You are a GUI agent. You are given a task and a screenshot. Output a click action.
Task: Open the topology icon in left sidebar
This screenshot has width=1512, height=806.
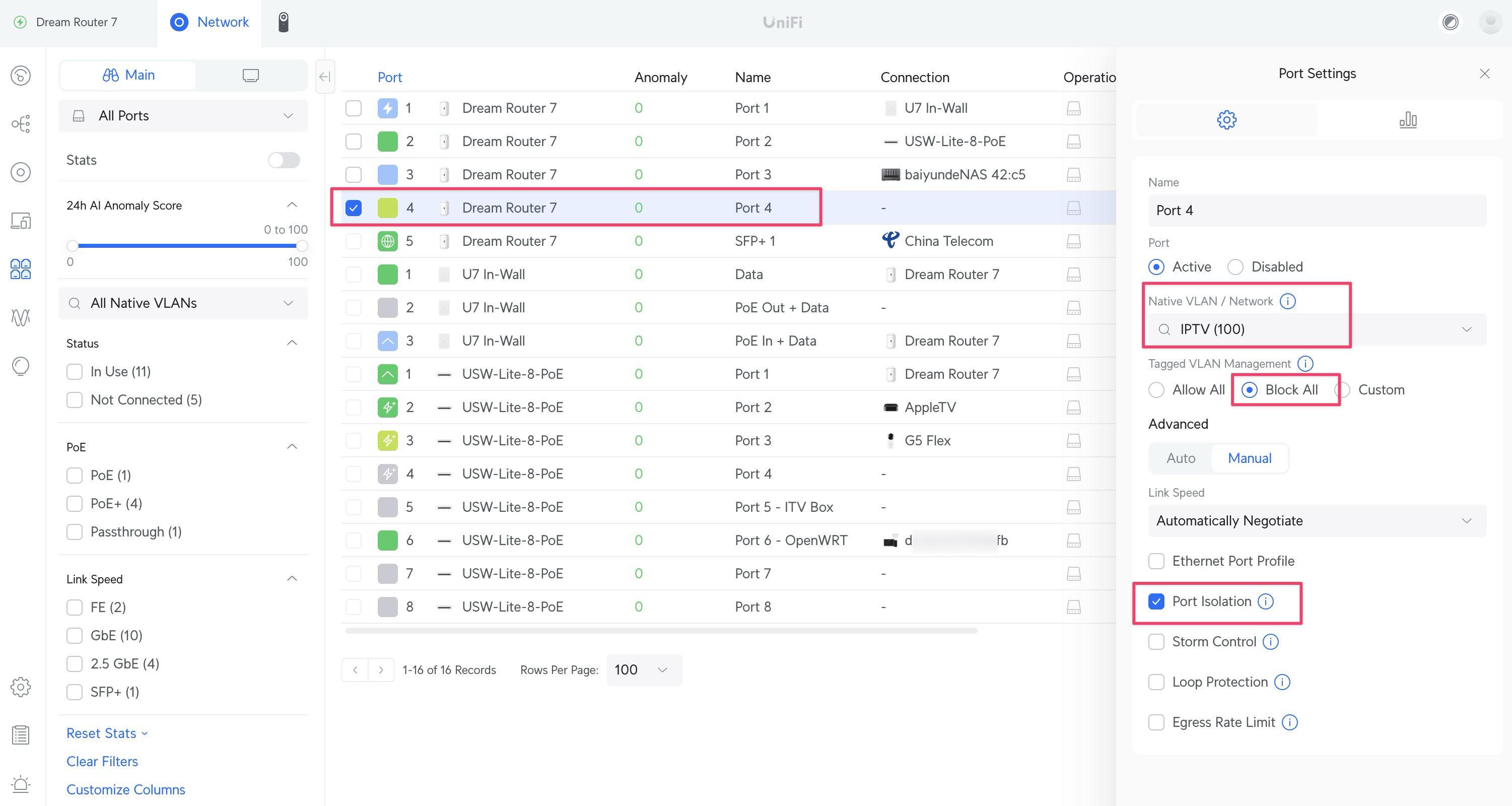pos(21,124)
